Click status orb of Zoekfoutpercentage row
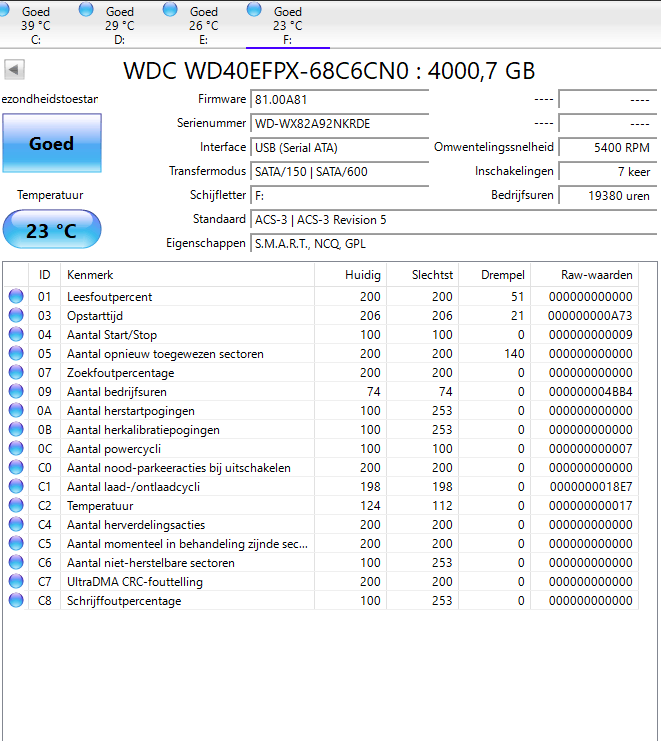Viewport: 661px width, 741px height. pyautogui.click(x=16, y=372)
